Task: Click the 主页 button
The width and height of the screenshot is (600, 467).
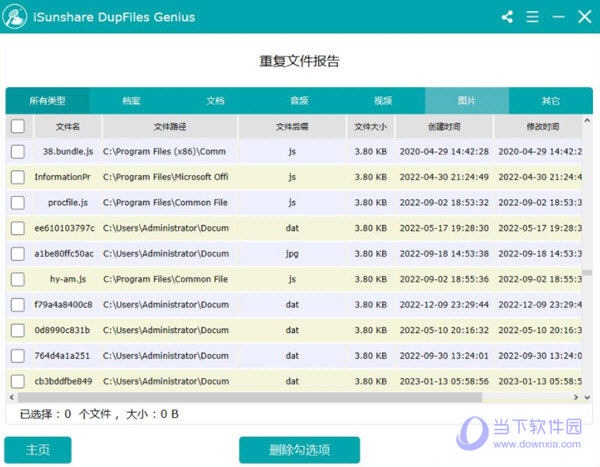Action: (x=38, y=450)
